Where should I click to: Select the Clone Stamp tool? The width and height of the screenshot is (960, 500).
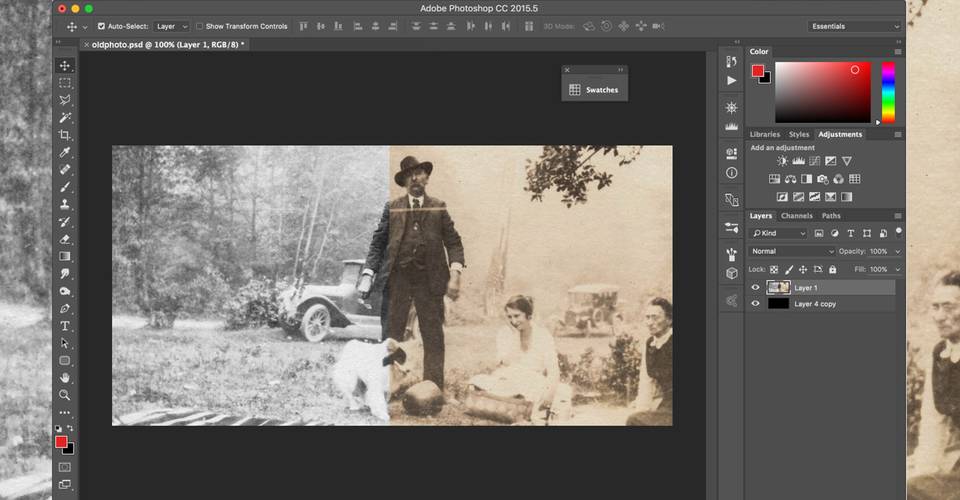65,204
